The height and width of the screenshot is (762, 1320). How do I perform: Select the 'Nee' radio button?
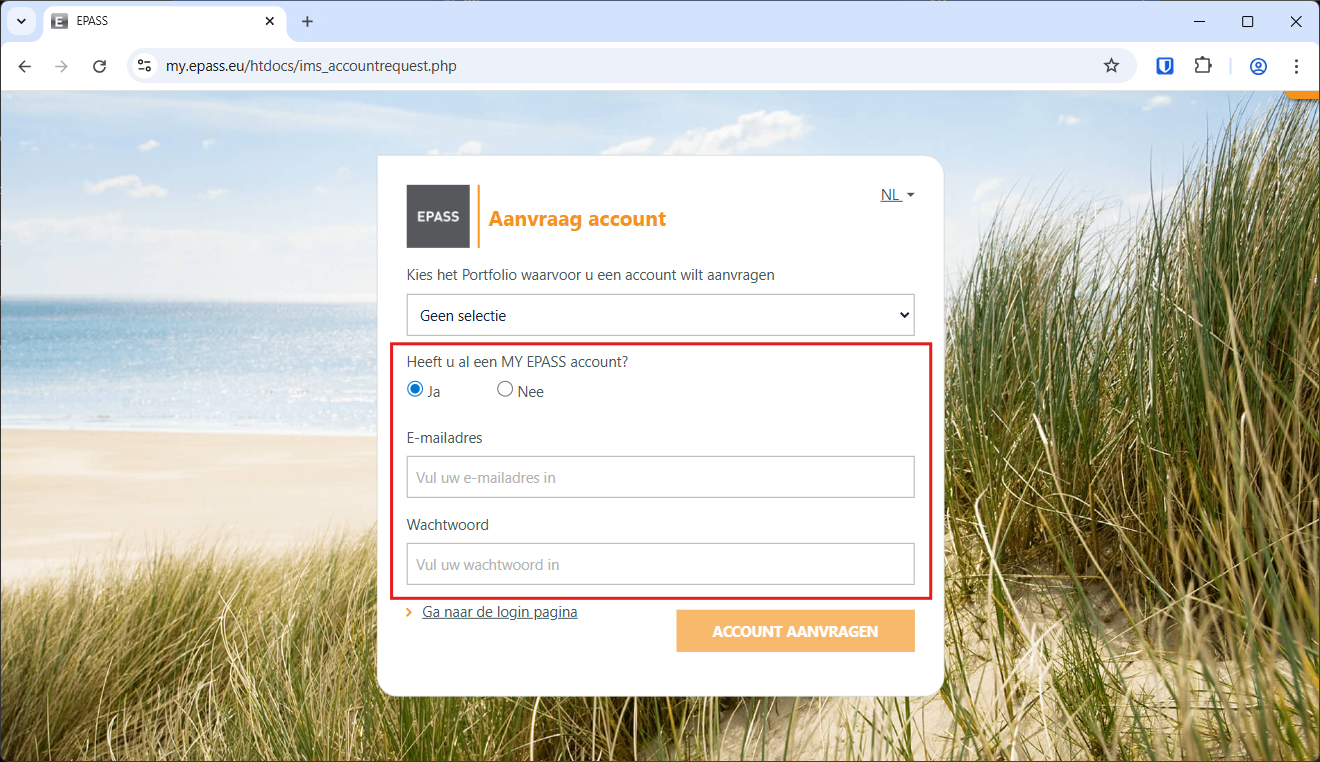pyautogui.click(x=505, y=390)
